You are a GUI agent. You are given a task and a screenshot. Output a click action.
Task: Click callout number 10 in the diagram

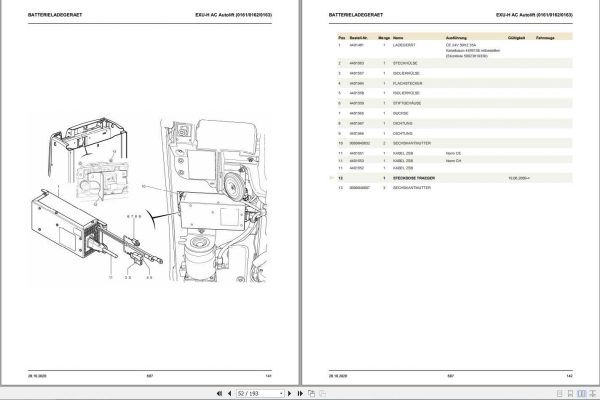click(x=143, y=186)
